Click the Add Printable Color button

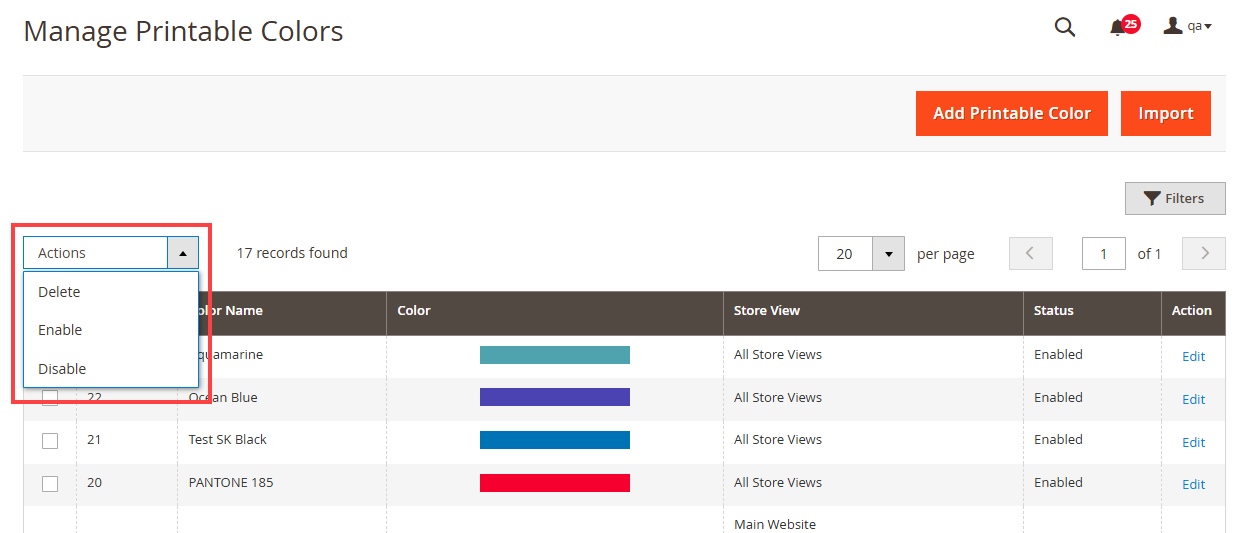click(x=1011, y=114)
